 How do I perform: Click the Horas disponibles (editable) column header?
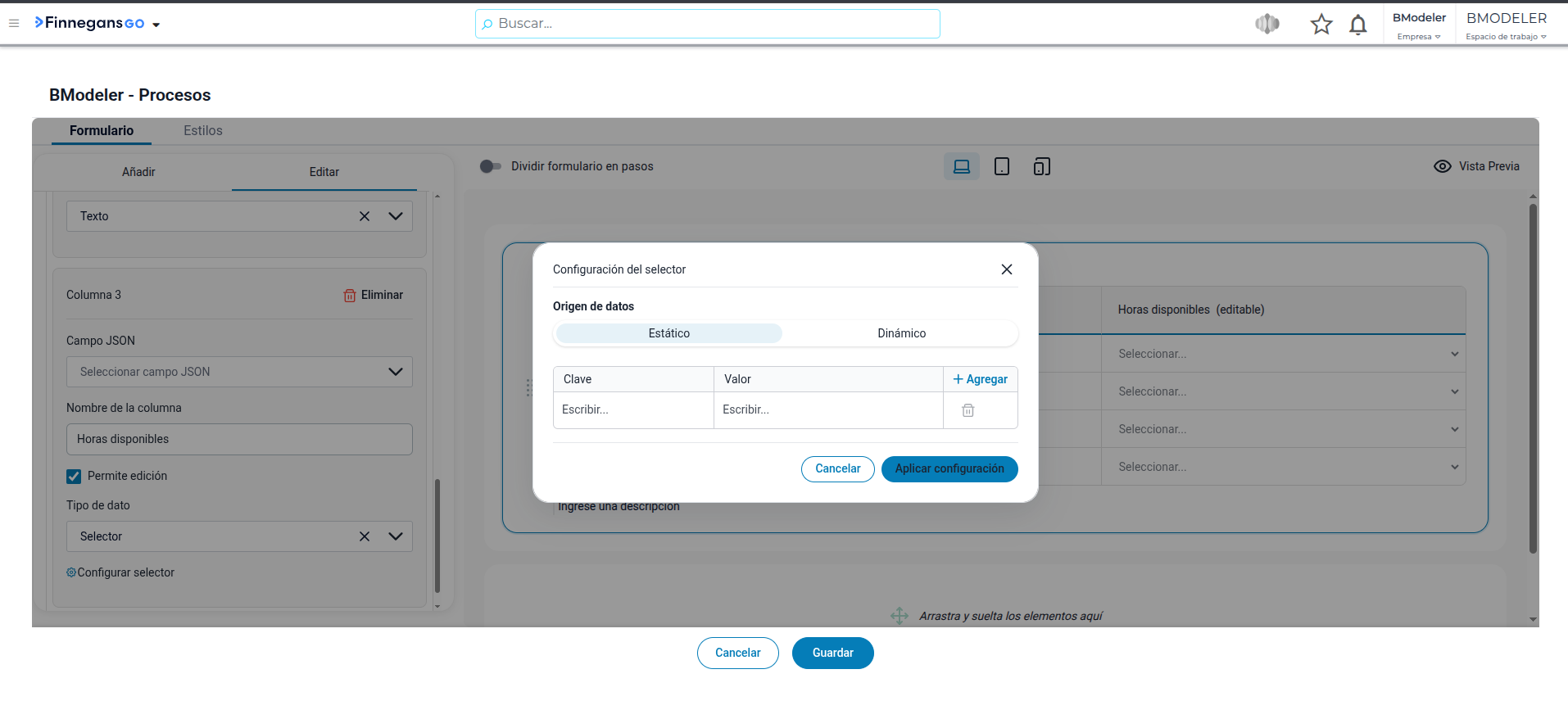1284,310
